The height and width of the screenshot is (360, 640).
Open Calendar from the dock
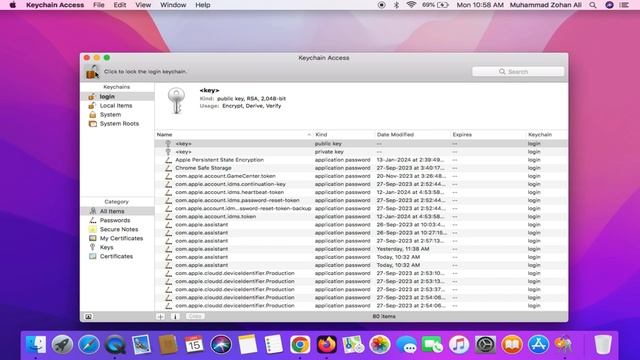tap(194, 344)
